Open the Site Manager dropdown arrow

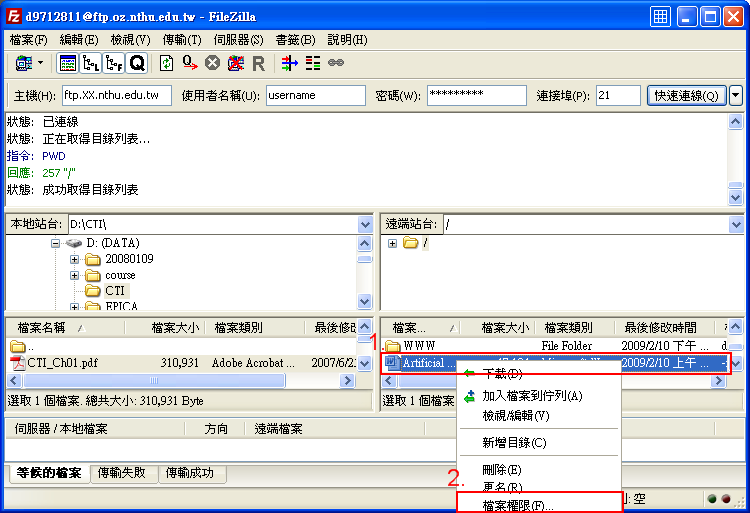point(41,63)
